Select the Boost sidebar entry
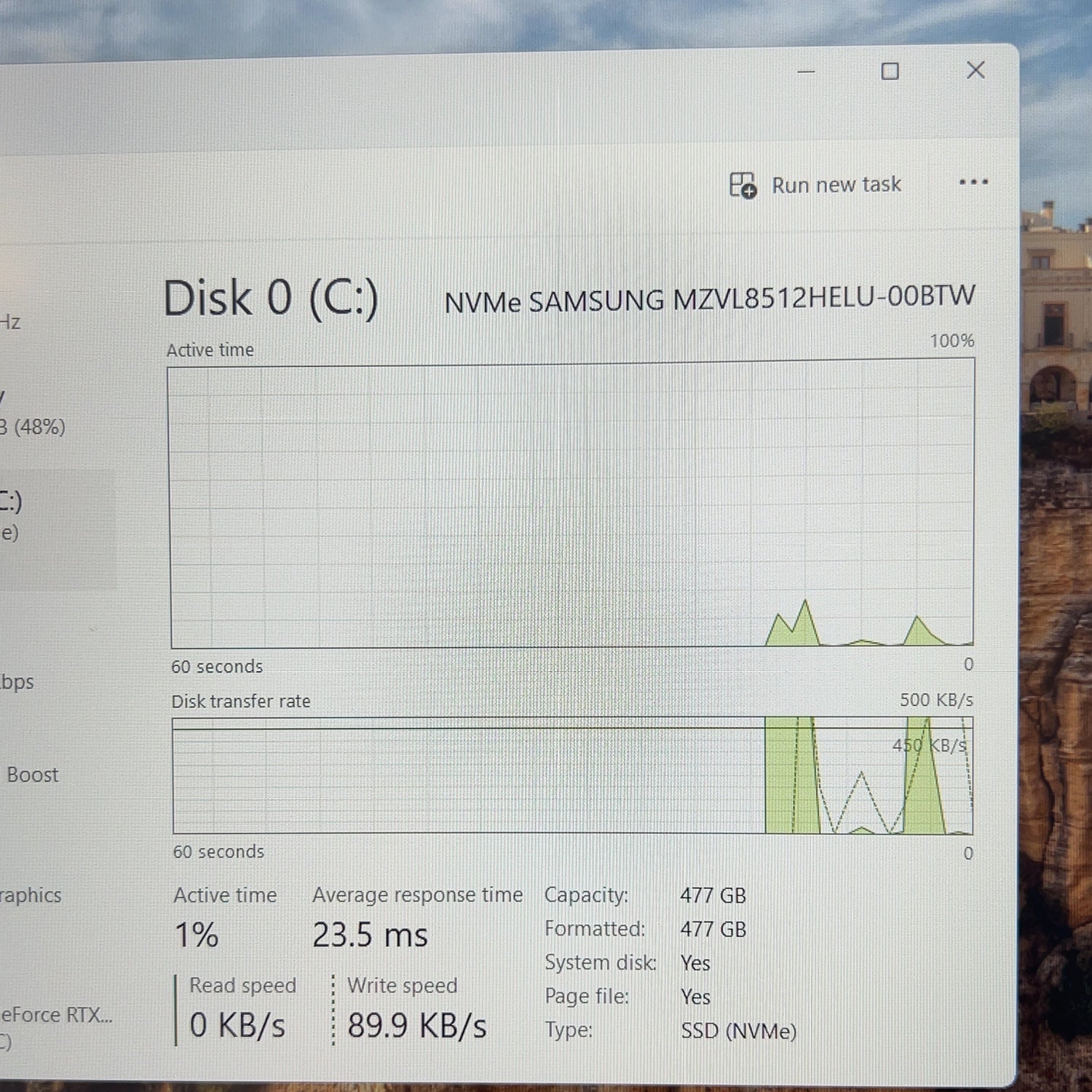The image size is (1092, 1092). [x=32, y=775]
